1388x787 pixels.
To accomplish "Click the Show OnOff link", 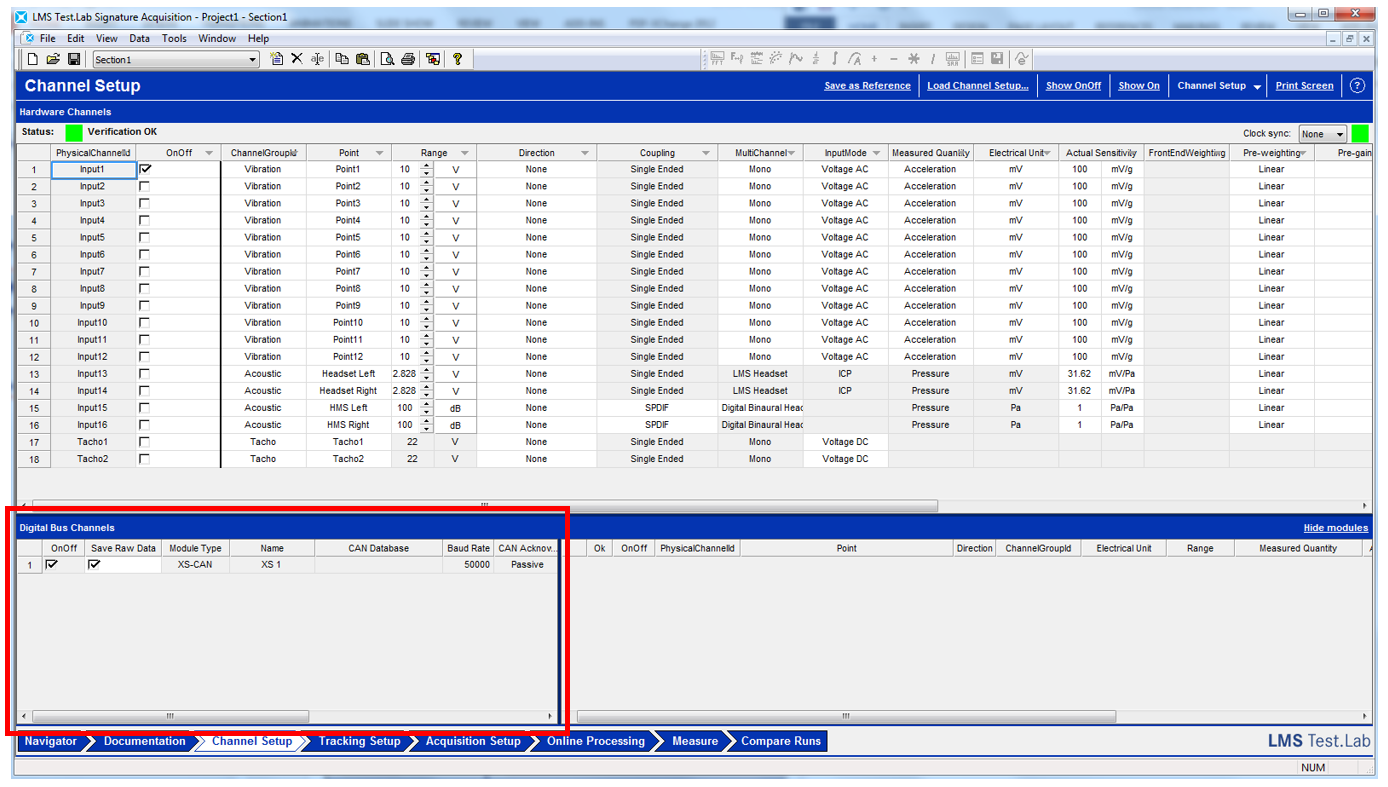I will [1073, 86].
